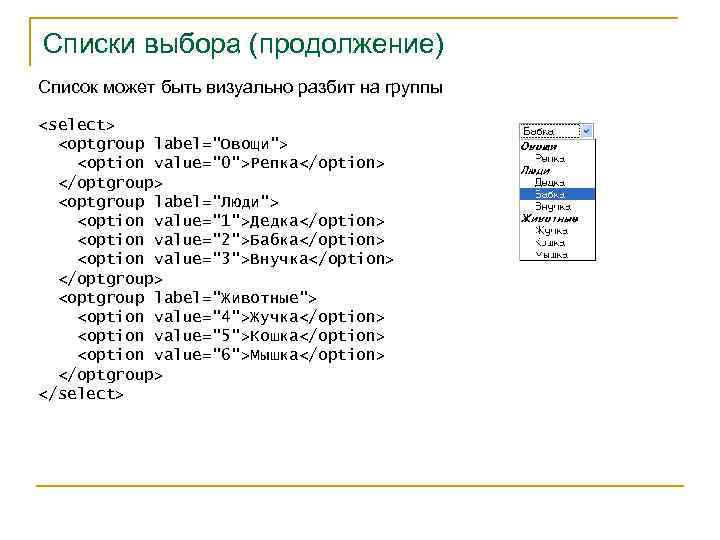Click the option value="6" Мышка code line
720x540 pixels.
(231, 355)
